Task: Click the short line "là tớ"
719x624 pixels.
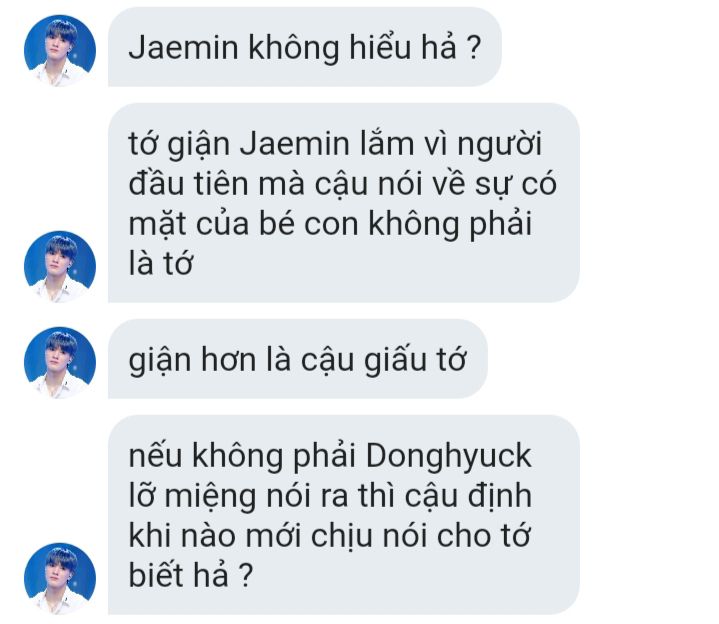Action: (x=160, y=264)
